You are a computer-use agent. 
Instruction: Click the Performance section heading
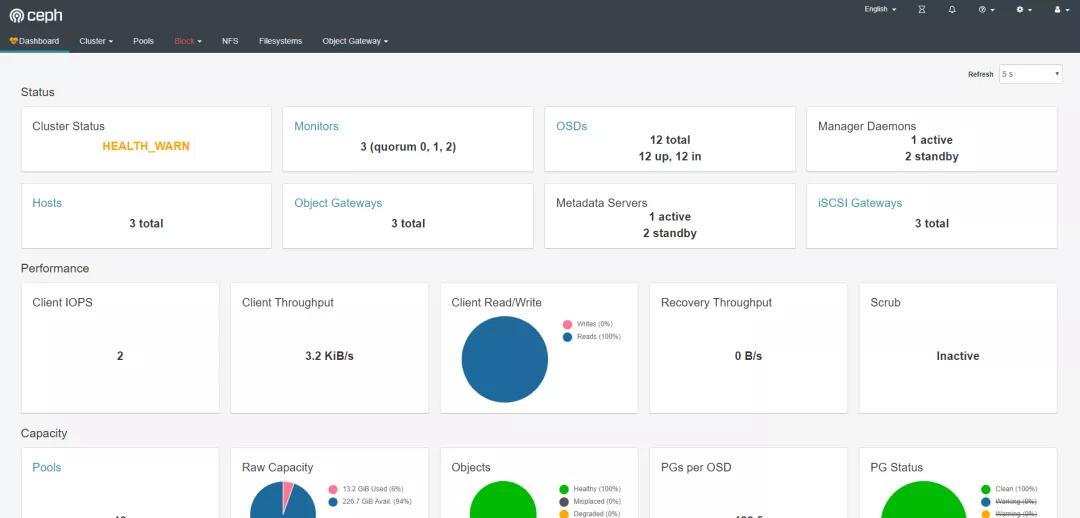[x=54, y=268]
